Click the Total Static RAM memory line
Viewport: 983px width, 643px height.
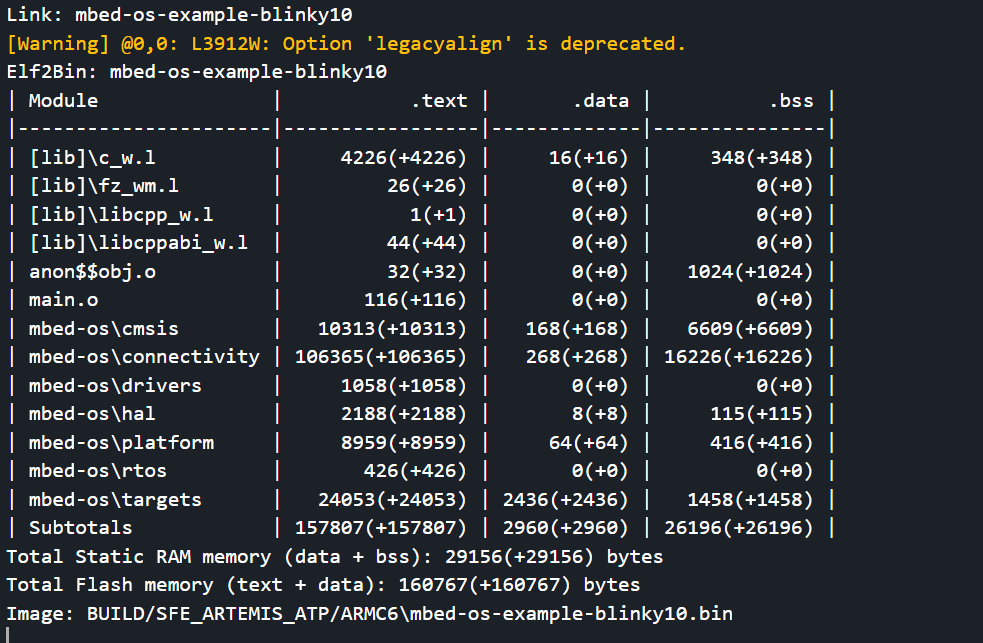click(x=334, y=556)
